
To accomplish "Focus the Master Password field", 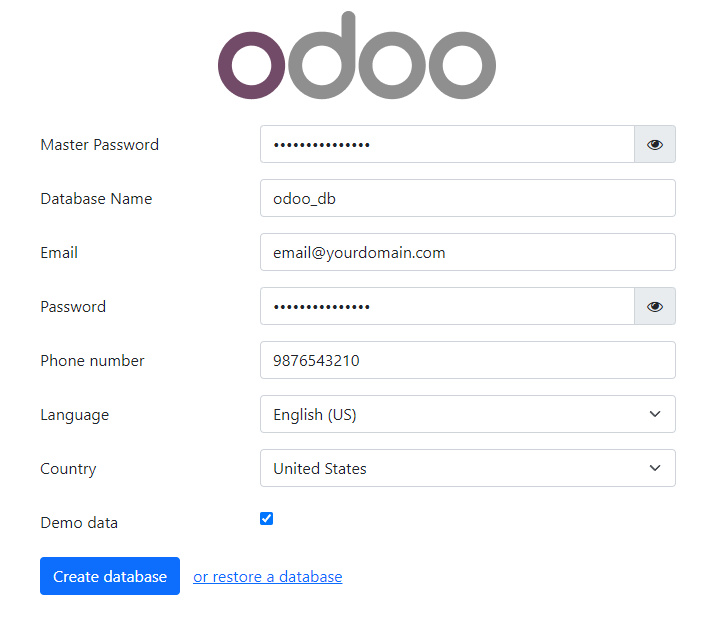I will [447, 144].
